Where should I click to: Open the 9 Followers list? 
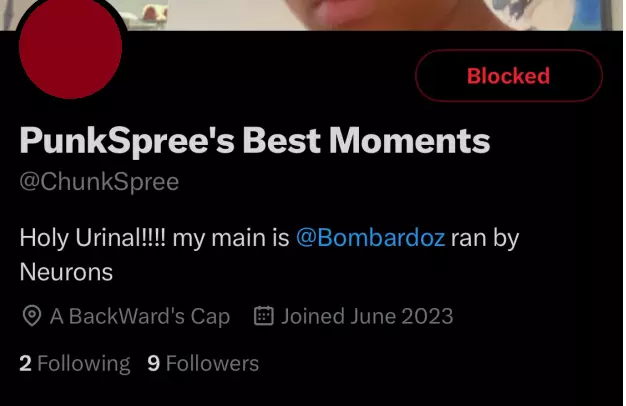[203, 364]
